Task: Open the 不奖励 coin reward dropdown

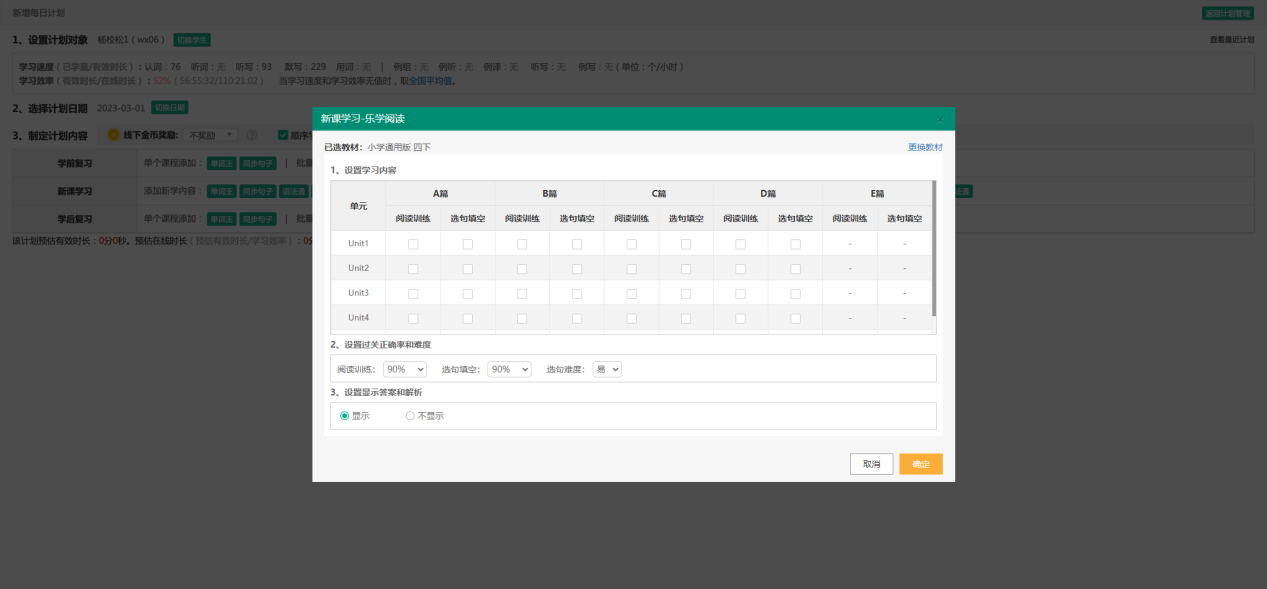Action: click(211, 135)
